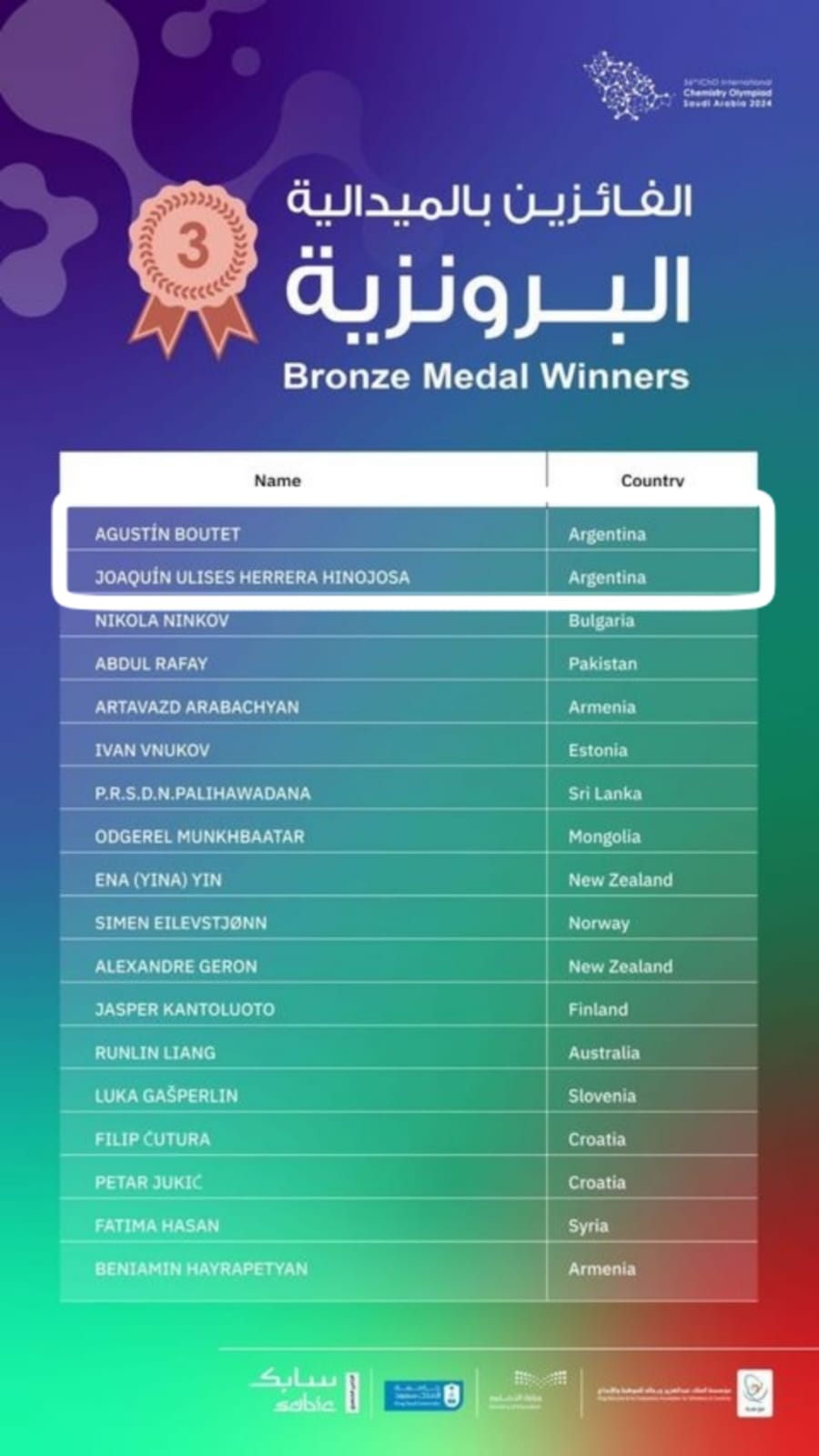Click the NIKOLA NINKOV name
This screenshot has height=1456, width=819.
pyautogui.click(x=162, y=621)
